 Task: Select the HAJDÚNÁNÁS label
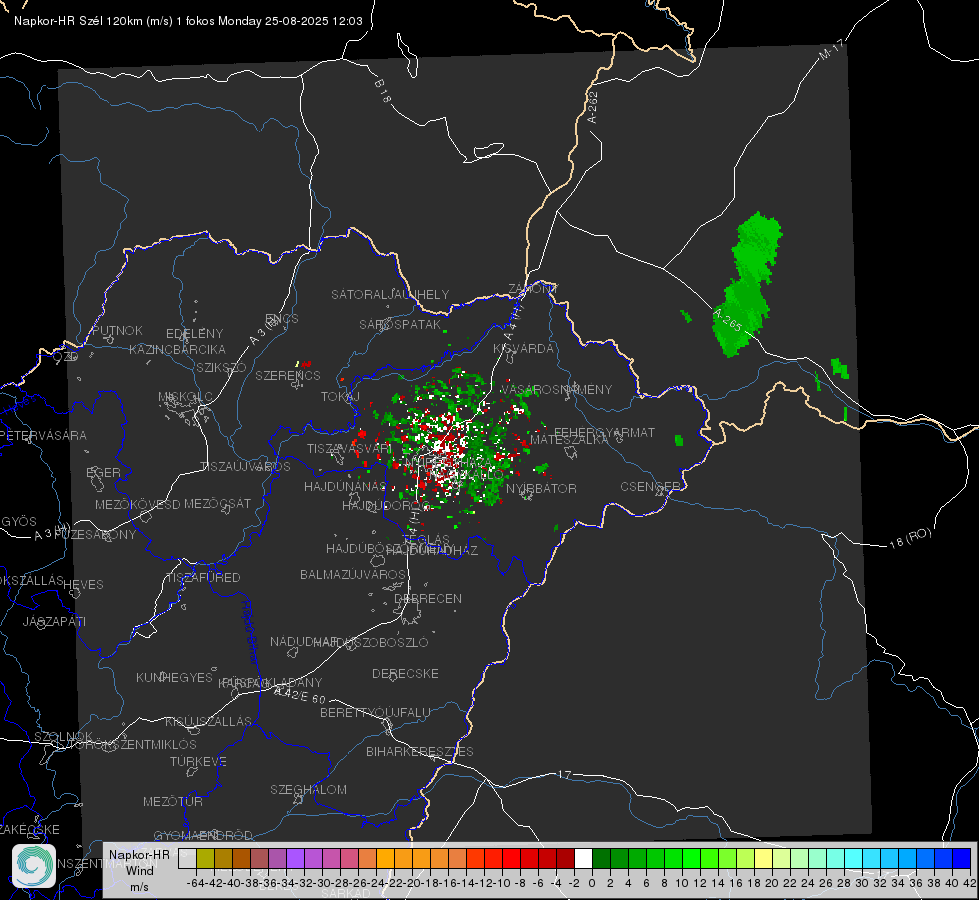(345, 486)
